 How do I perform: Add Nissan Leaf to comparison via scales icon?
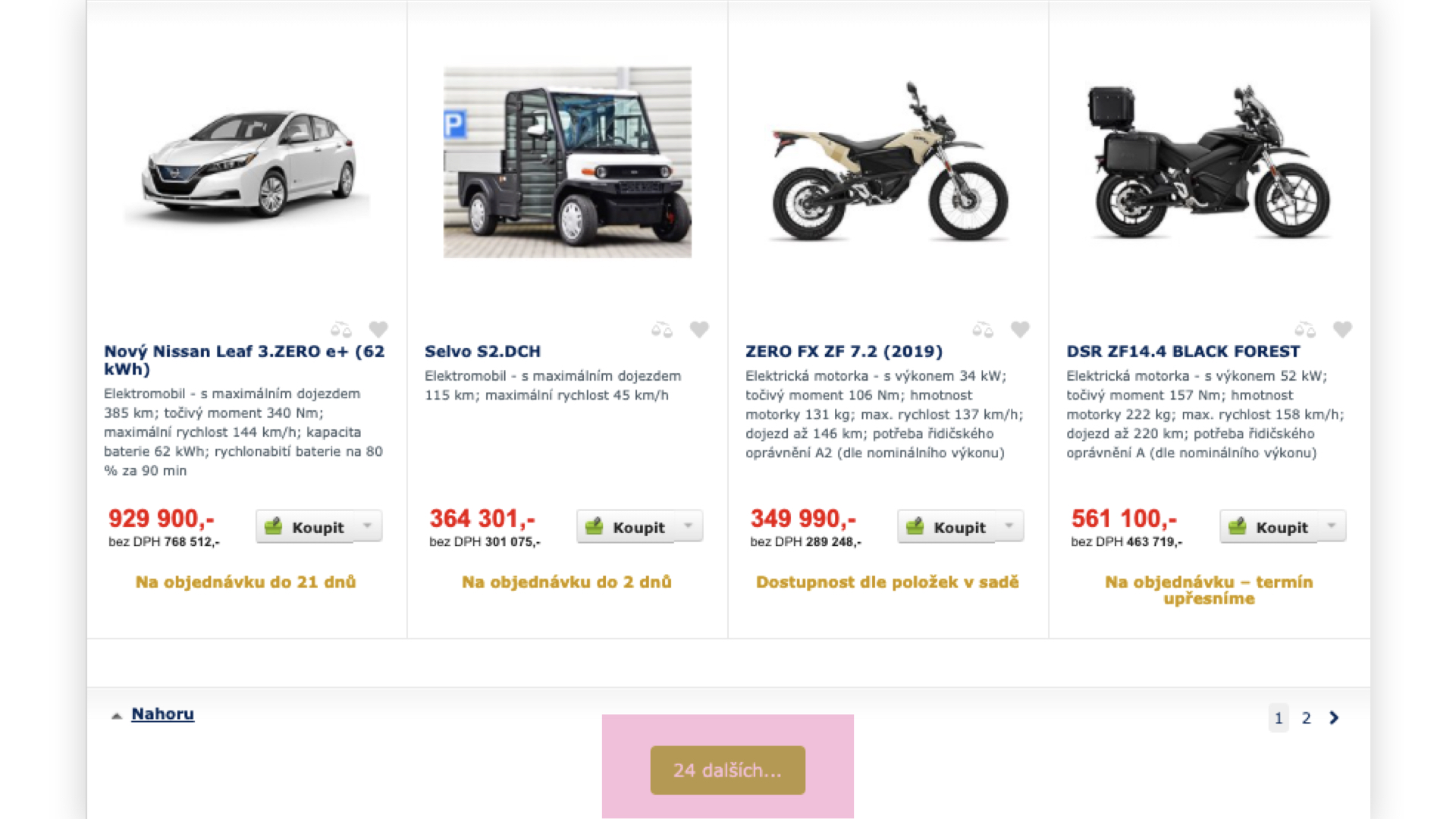click(x=341, y=330)
